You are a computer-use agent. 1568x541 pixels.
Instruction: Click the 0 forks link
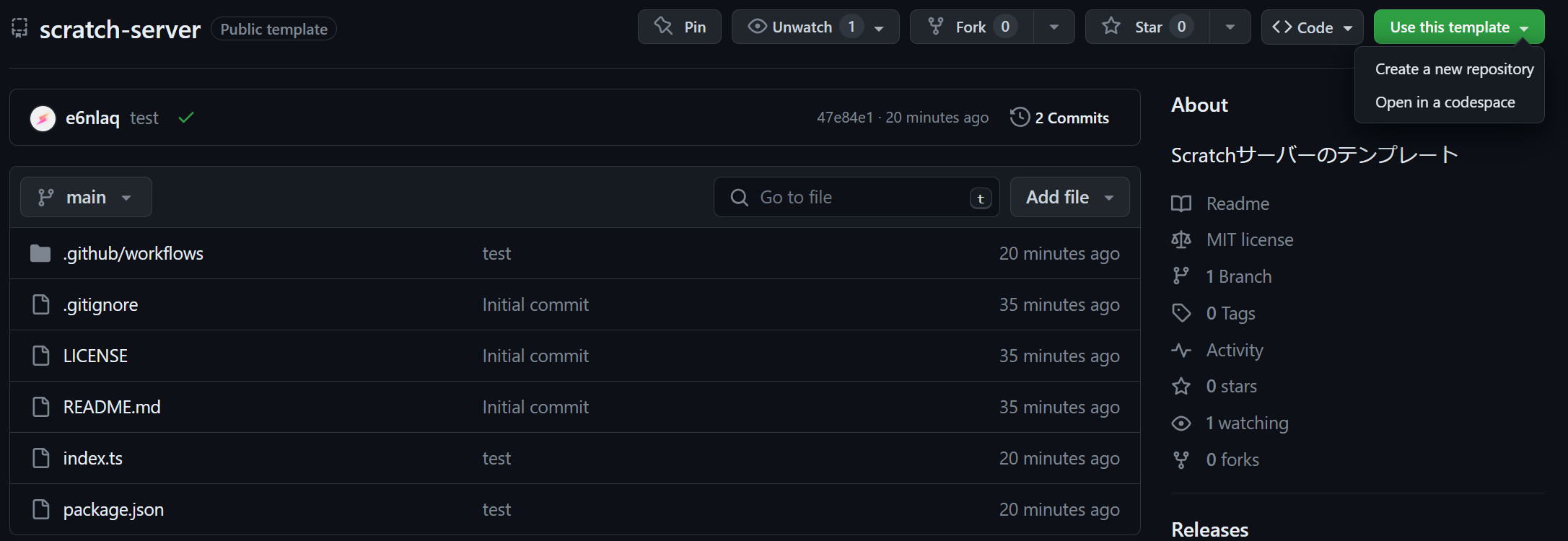(1232, 459)
